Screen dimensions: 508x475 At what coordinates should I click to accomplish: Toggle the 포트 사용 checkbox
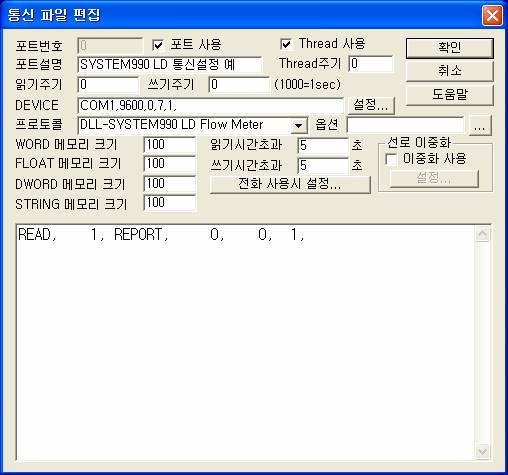(158, 45)
